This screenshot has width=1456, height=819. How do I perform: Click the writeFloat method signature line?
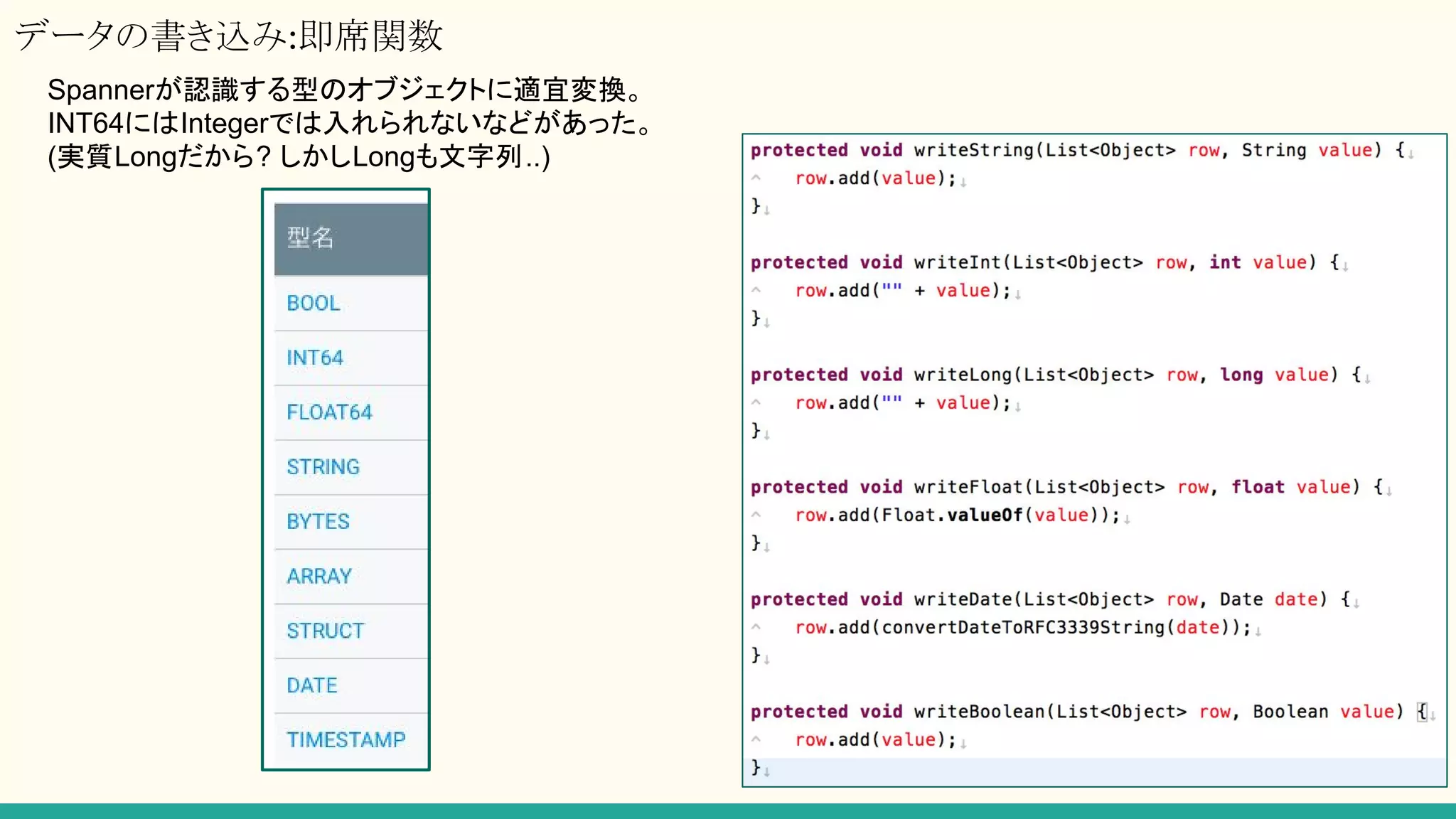(x=1066, y=488)
